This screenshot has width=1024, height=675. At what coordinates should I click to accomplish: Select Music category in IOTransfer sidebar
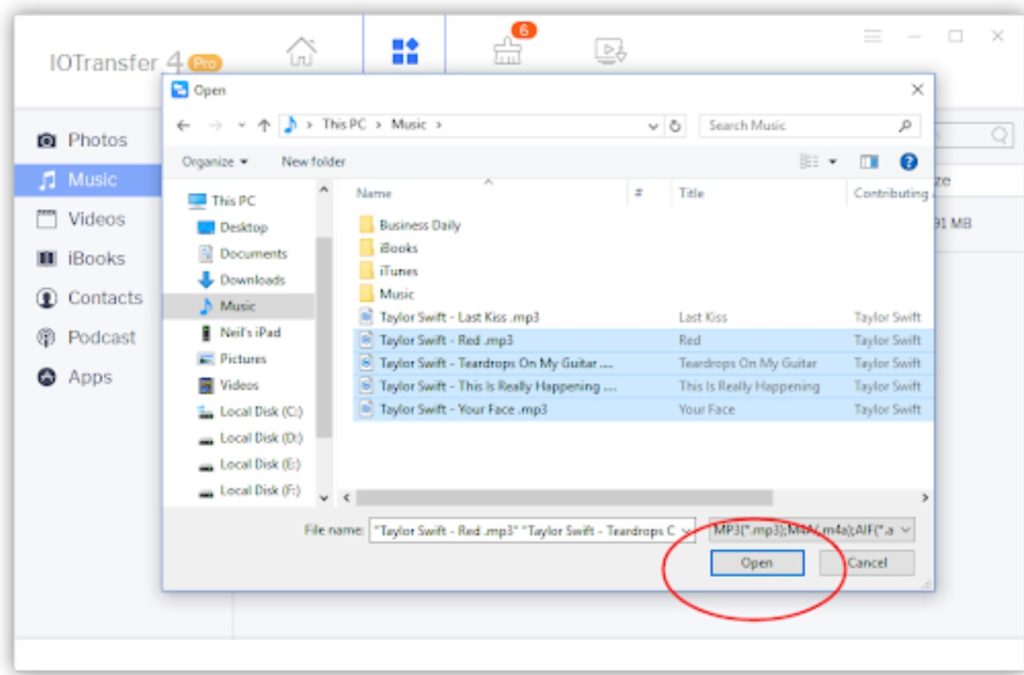click(x=88, y=180)
